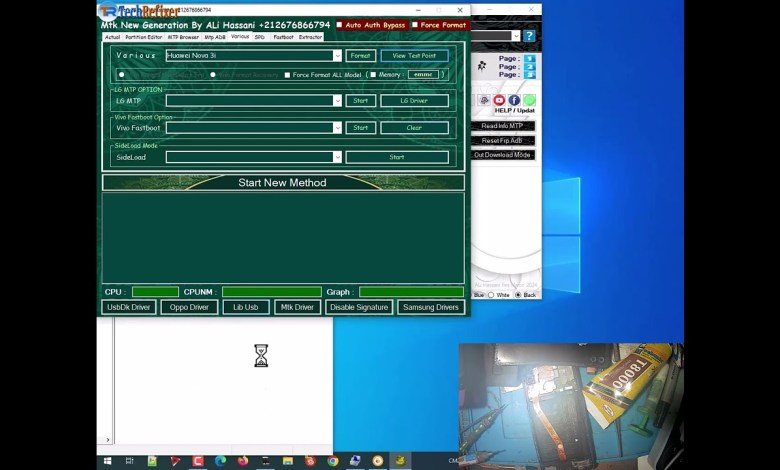Click the green CPU status bar
The height and width of the screenshot is (470, 780).
click(155, 292)
